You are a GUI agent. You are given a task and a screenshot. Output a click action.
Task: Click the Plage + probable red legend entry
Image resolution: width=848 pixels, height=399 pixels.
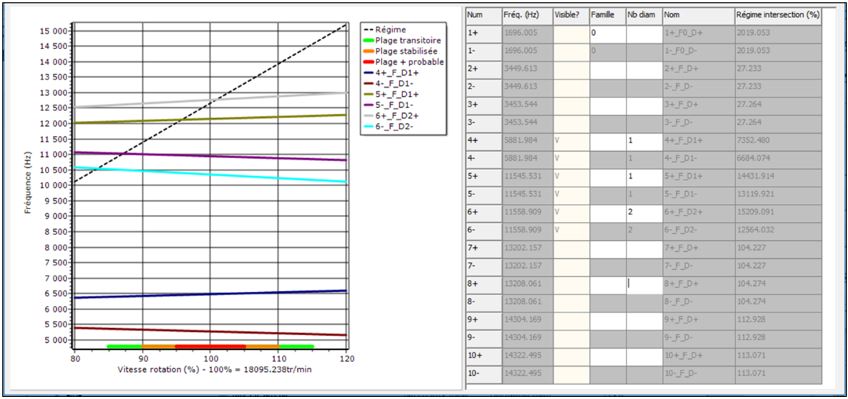click(403, 62)
